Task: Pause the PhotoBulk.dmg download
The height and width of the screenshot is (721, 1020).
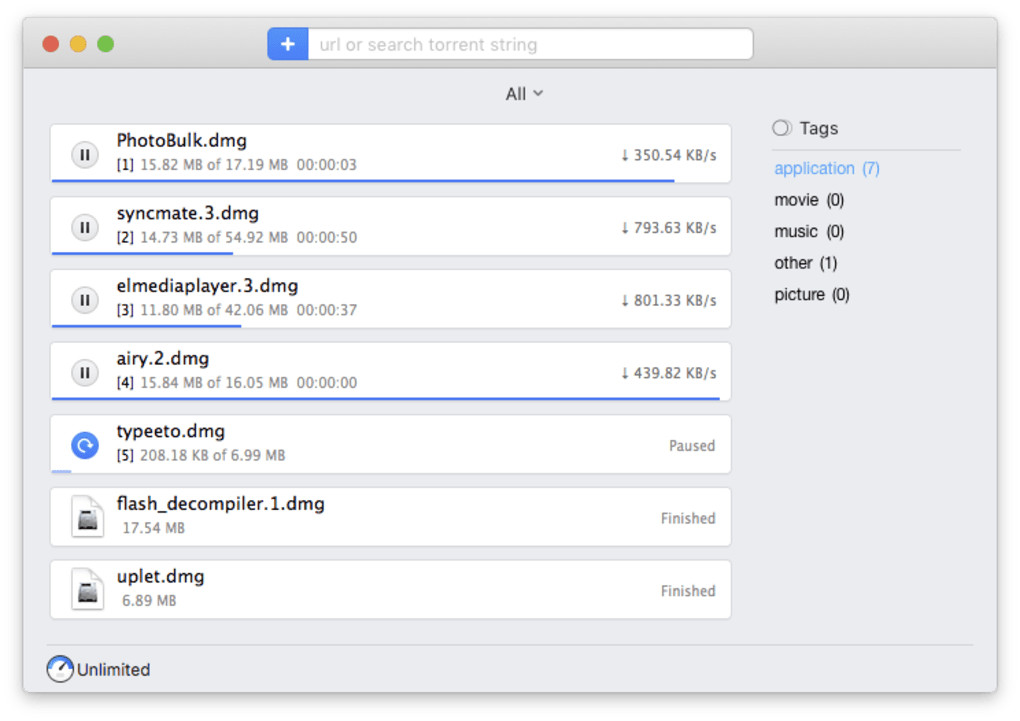Action: (x=85, y=155)
